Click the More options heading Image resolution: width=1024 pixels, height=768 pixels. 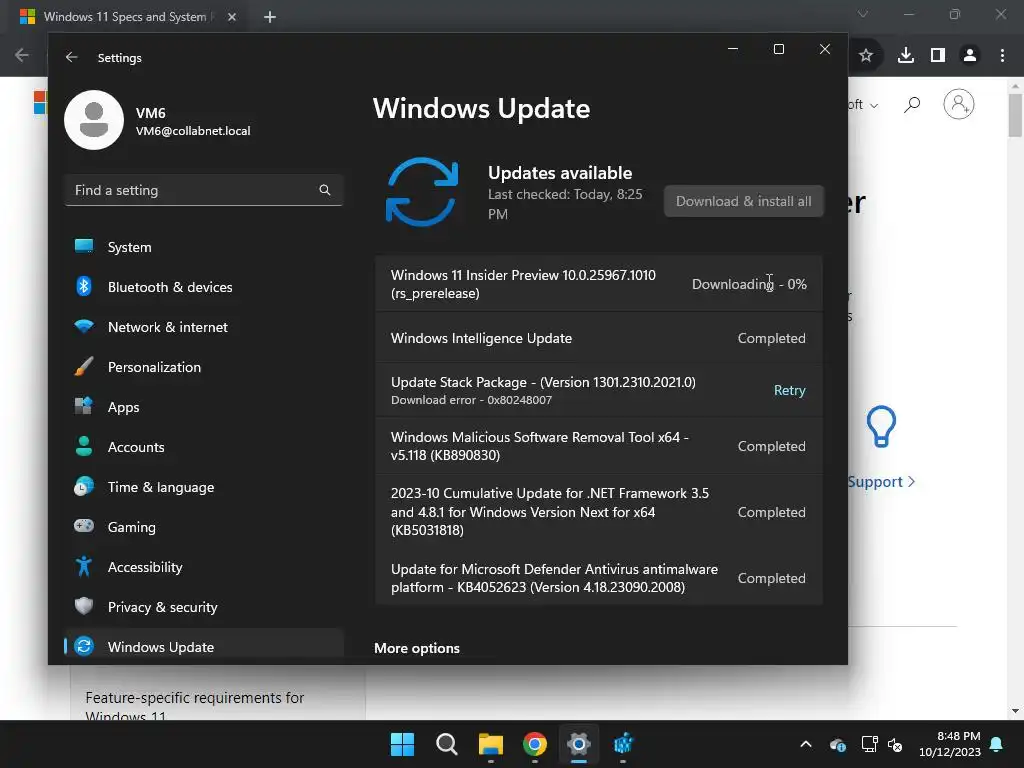click(x=417, y=648)
